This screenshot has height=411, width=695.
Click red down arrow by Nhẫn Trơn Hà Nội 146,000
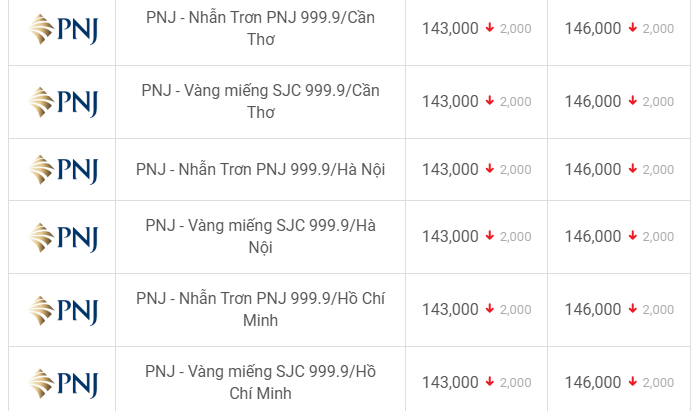pos(633,169)
